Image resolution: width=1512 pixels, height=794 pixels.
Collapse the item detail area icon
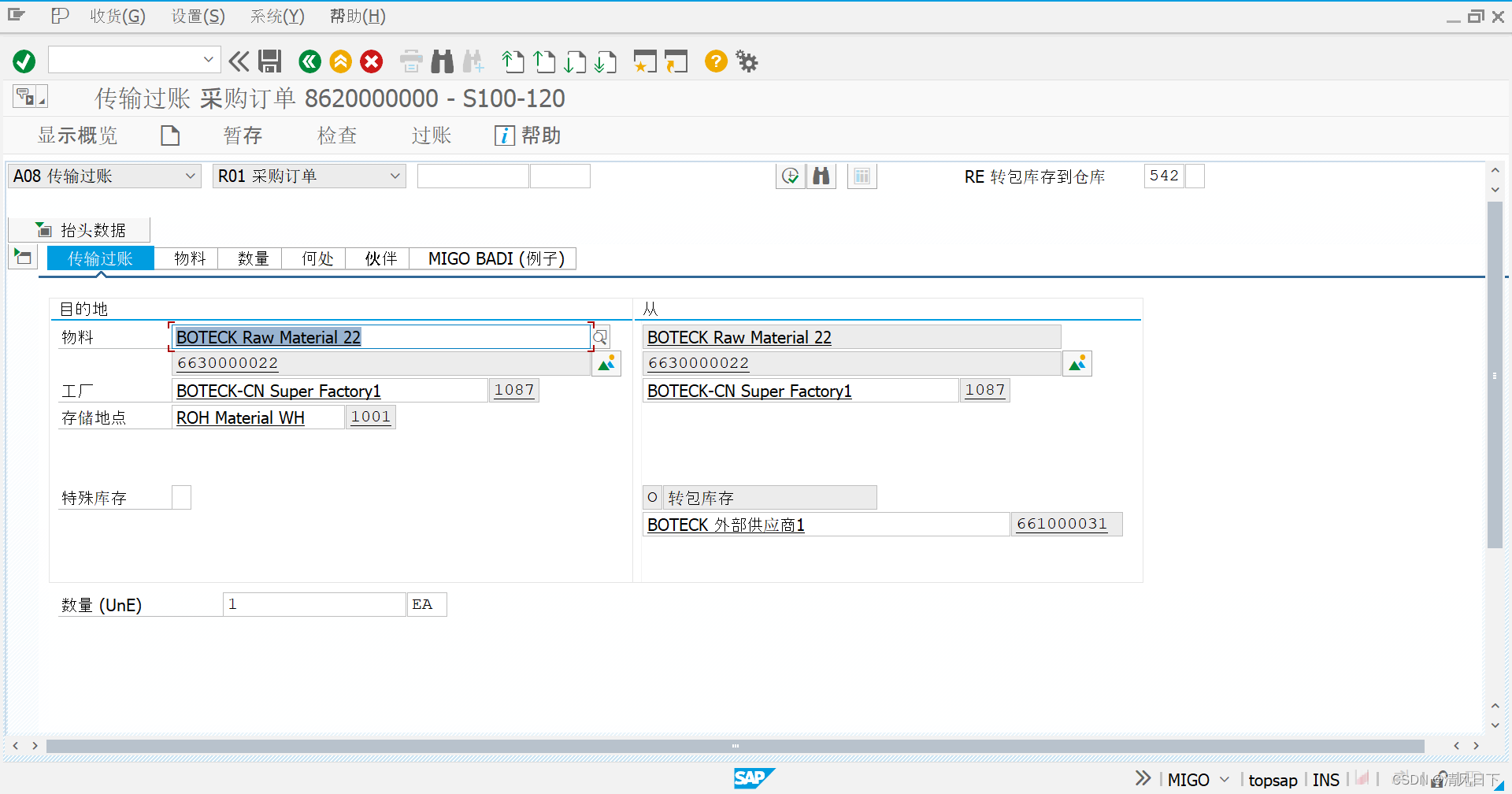click(23, 257)
